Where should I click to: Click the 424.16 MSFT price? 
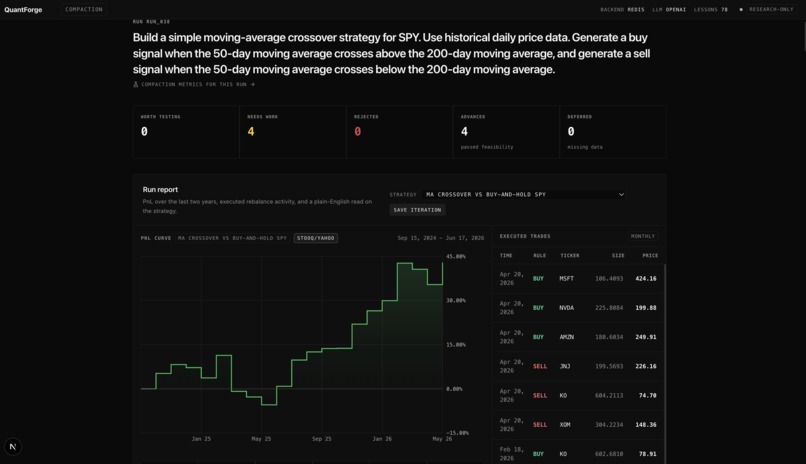(x=646, y=279)
